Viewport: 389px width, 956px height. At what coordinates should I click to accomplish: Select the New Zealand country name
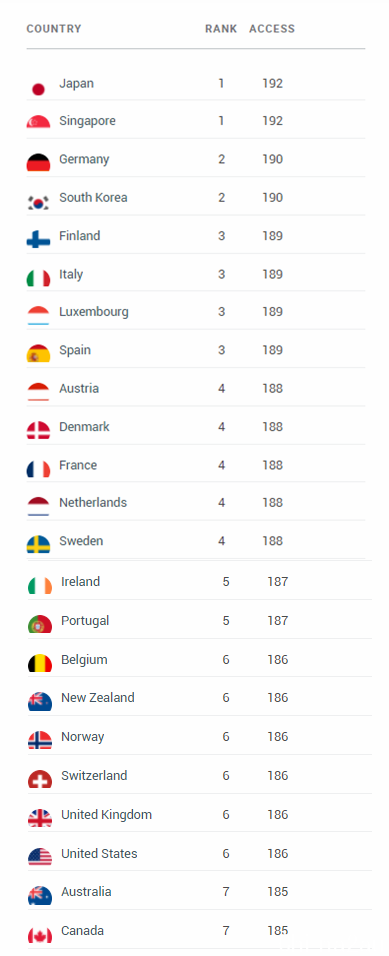click(98, 697)
